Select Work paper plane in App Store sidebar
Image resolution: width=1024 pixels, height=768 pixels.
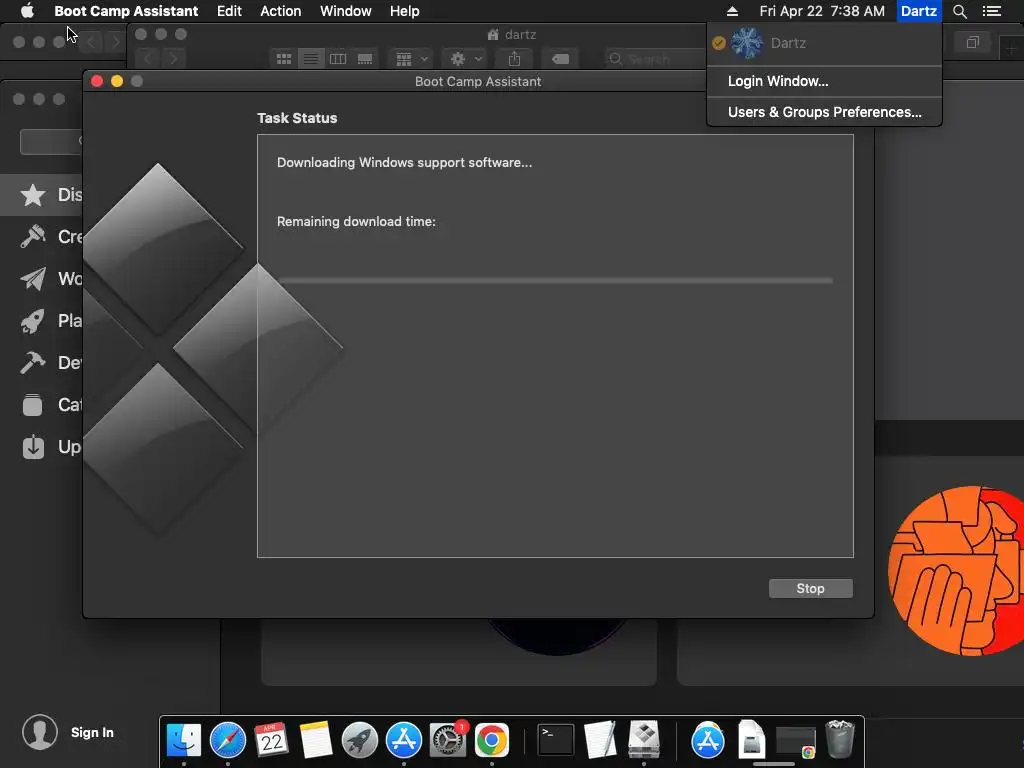33,279
